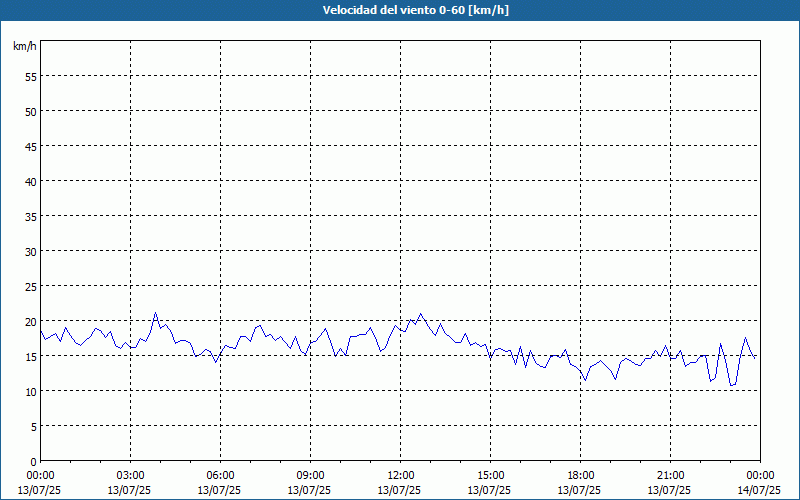Screen dimensions: 800x500
Task: Select the y-axis value 50
Action: click(31, 111)
